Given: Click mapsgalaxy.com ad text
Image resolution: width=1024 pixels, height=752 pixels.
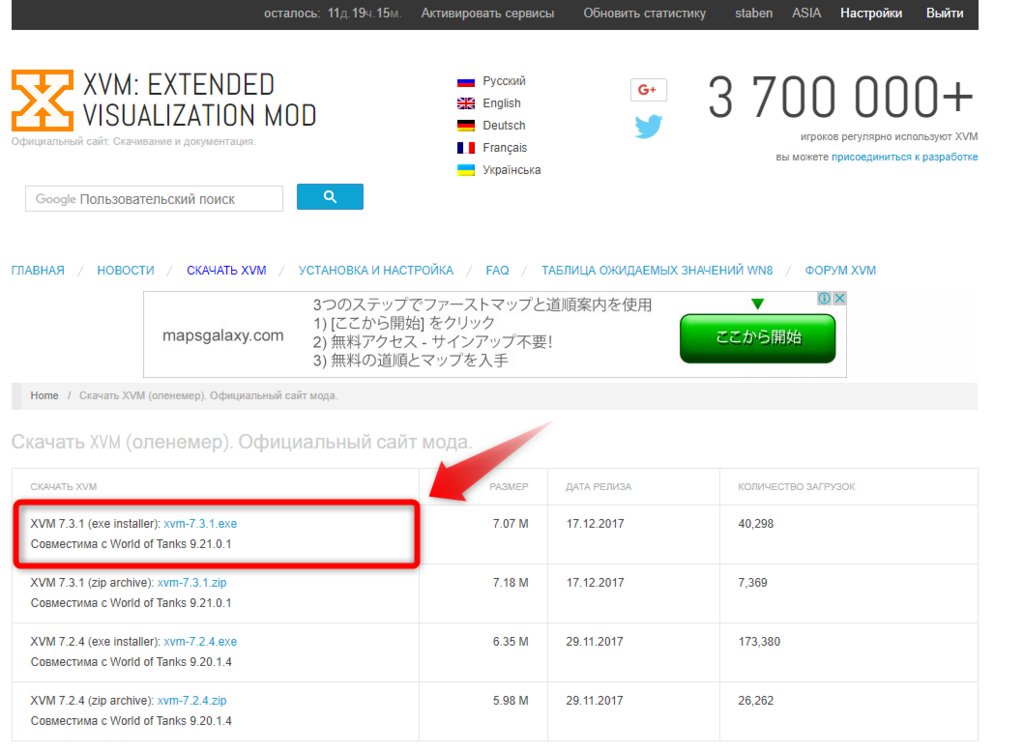Looking at the screenshot, I should (x=223, y=336).
